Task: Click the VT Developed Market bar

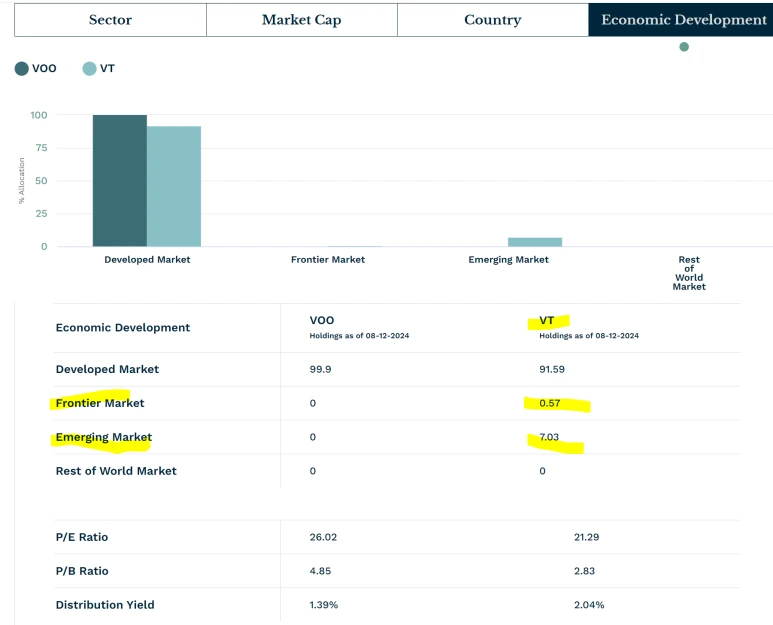Action: click(174, 186)
